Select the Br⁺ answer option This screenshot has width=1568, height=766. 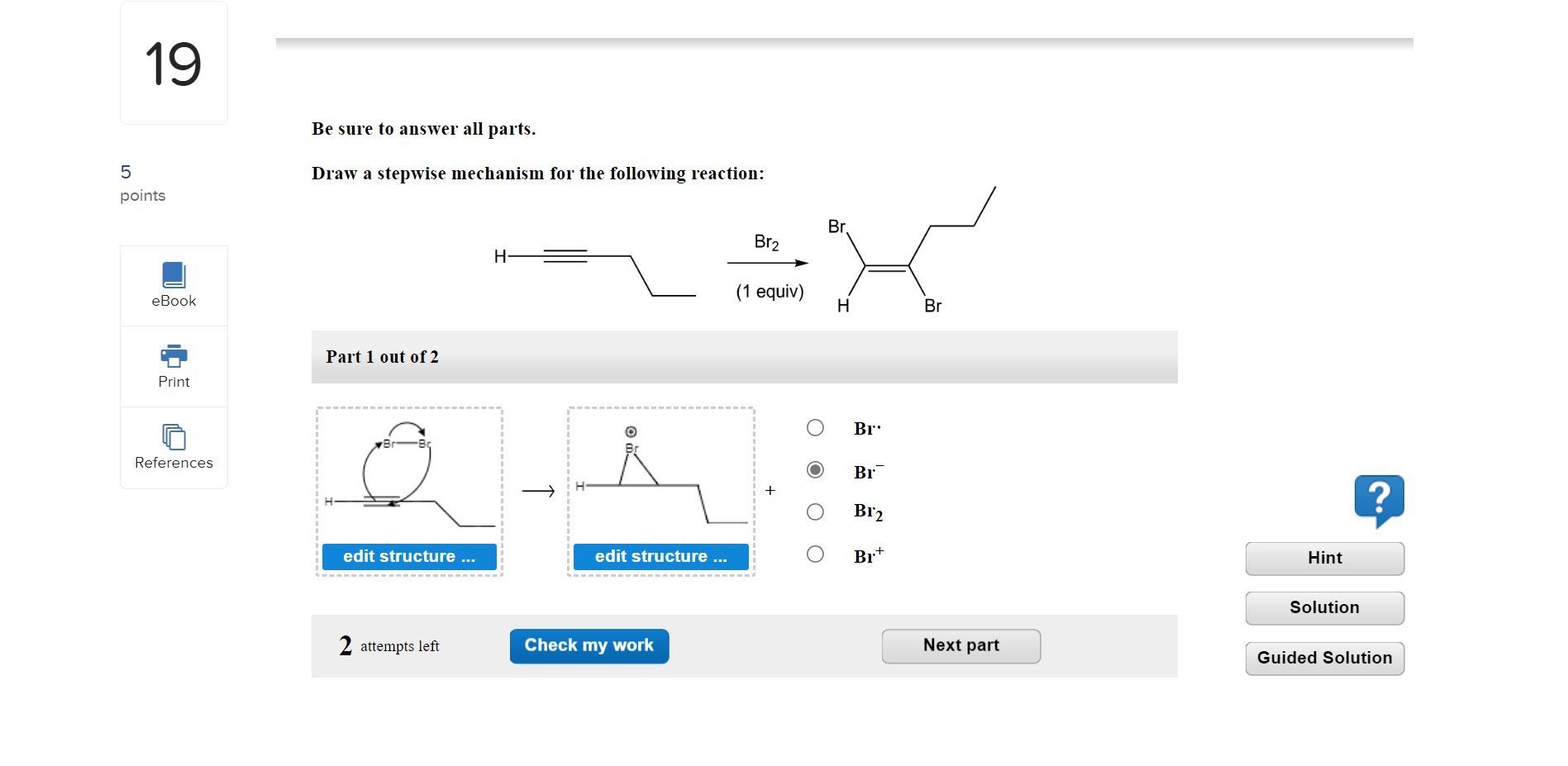pos(815,554)
